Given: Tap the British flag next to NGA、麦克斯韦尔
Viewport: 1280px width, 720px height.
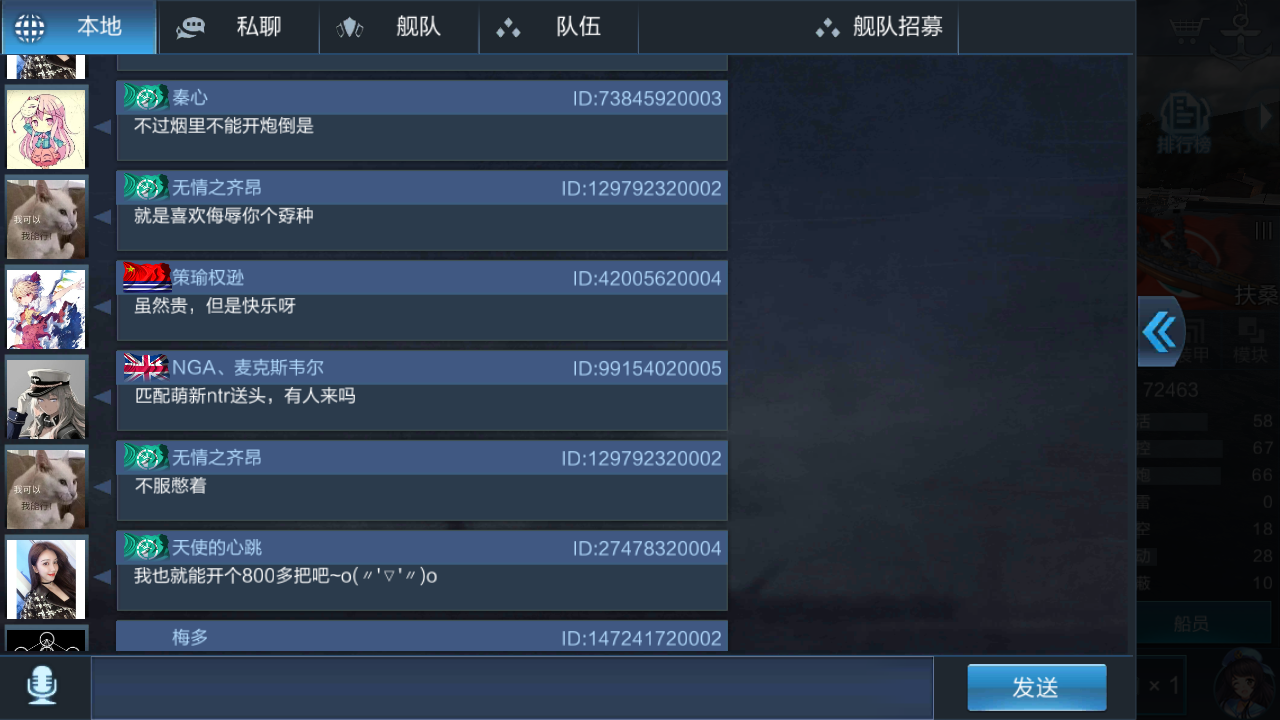Looking at the screenshot, I should point(146,367).
